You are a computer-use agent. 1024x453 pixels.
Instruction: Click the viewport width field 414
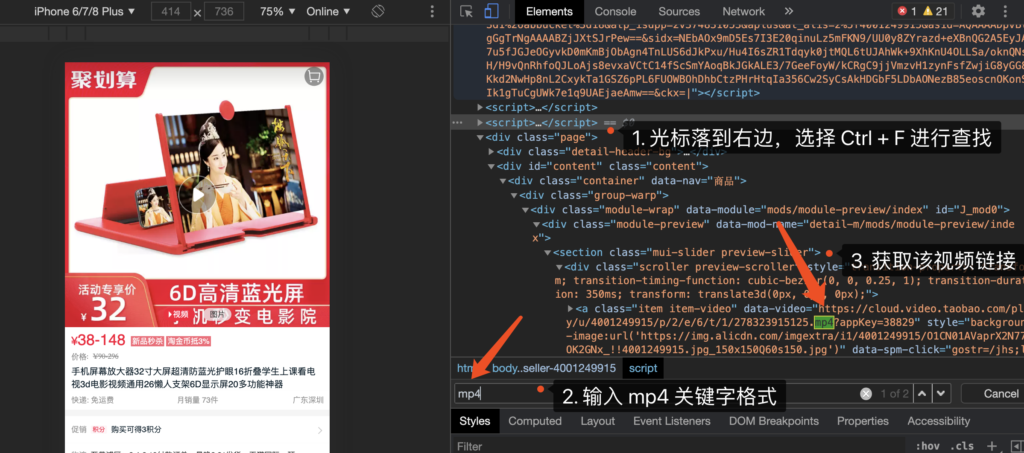(170, 11)
